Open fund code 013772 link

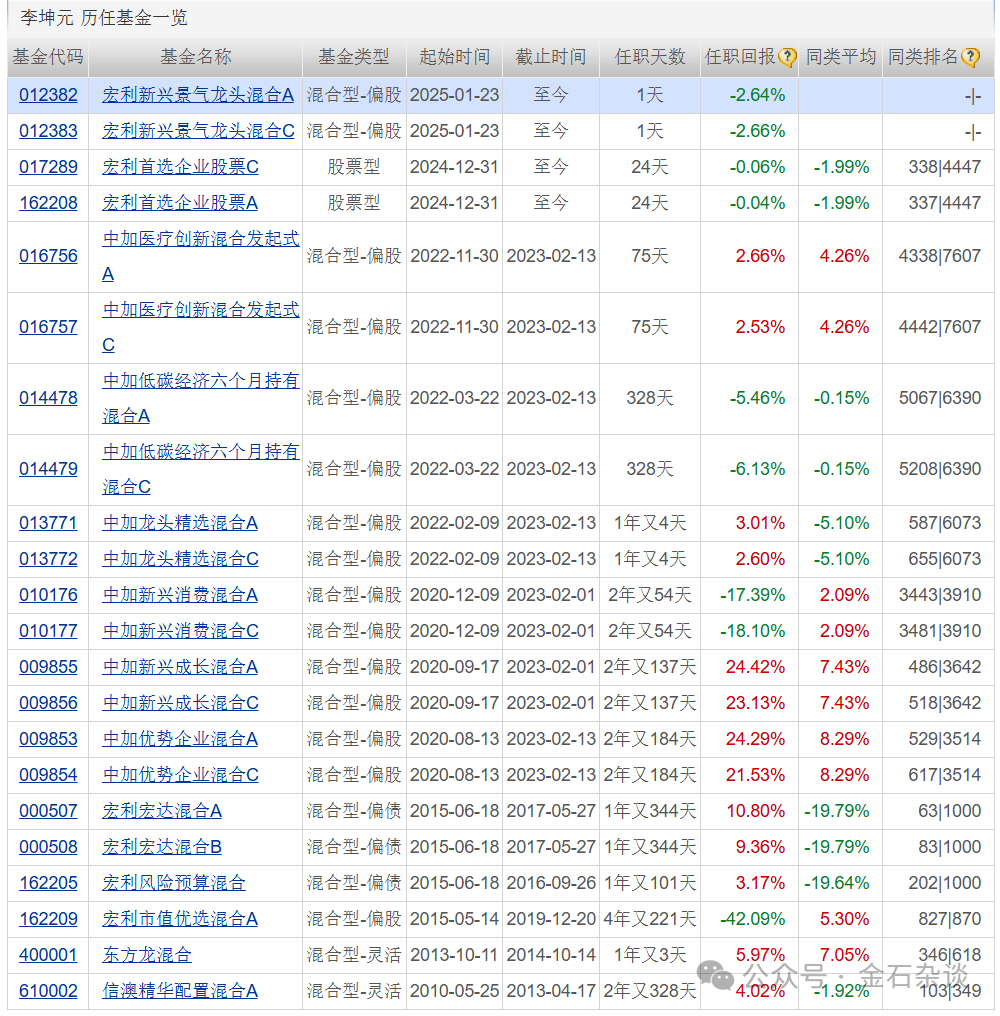coord(49,559)
